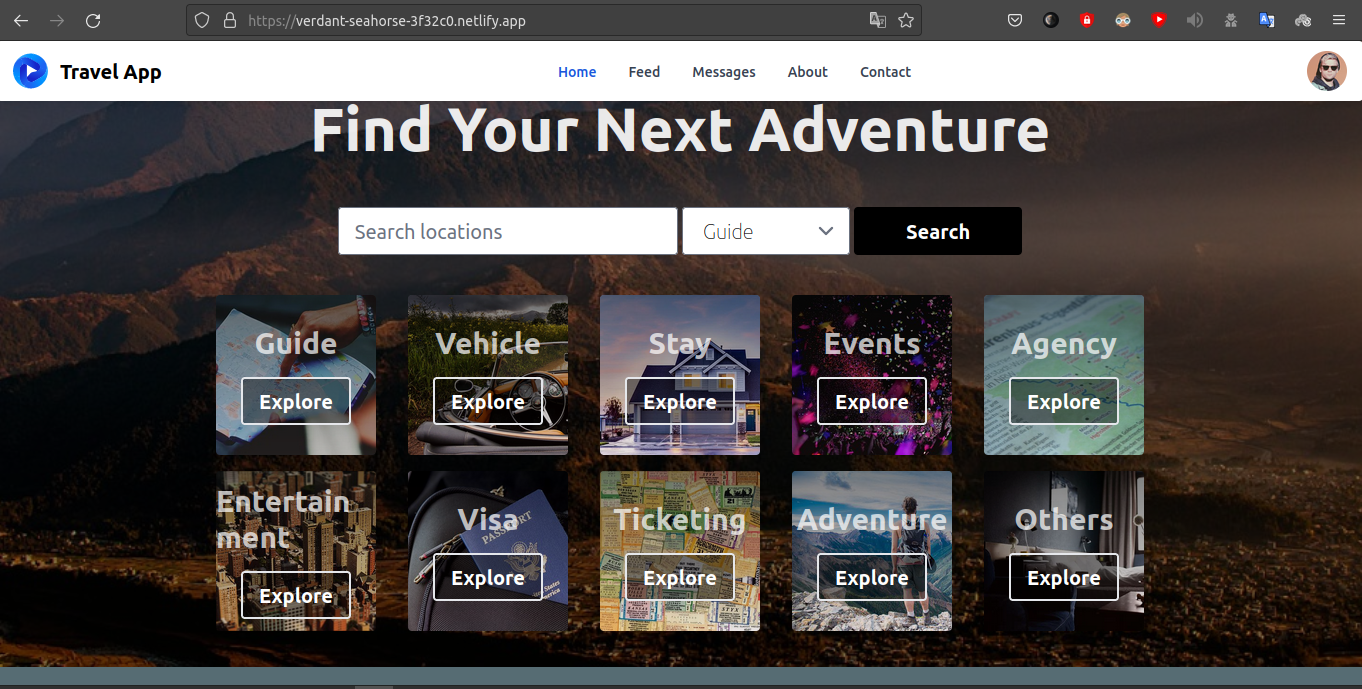Focus the Search locations field
This screenshot has height=689, width=1362.
click(x=508, y=231)
